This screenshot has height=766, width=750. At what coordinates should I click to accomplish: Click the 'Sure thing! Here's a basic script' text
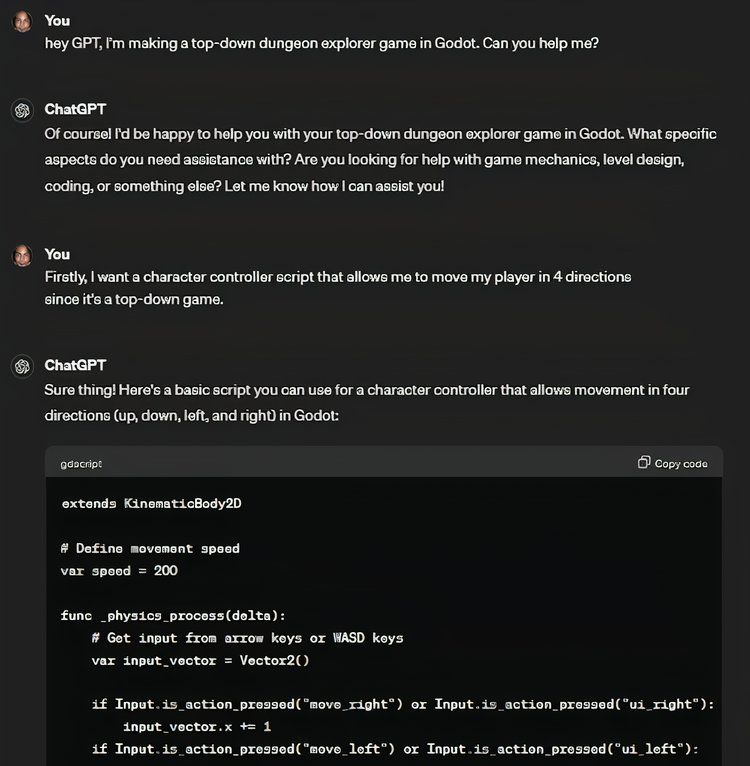pos(367,403)
